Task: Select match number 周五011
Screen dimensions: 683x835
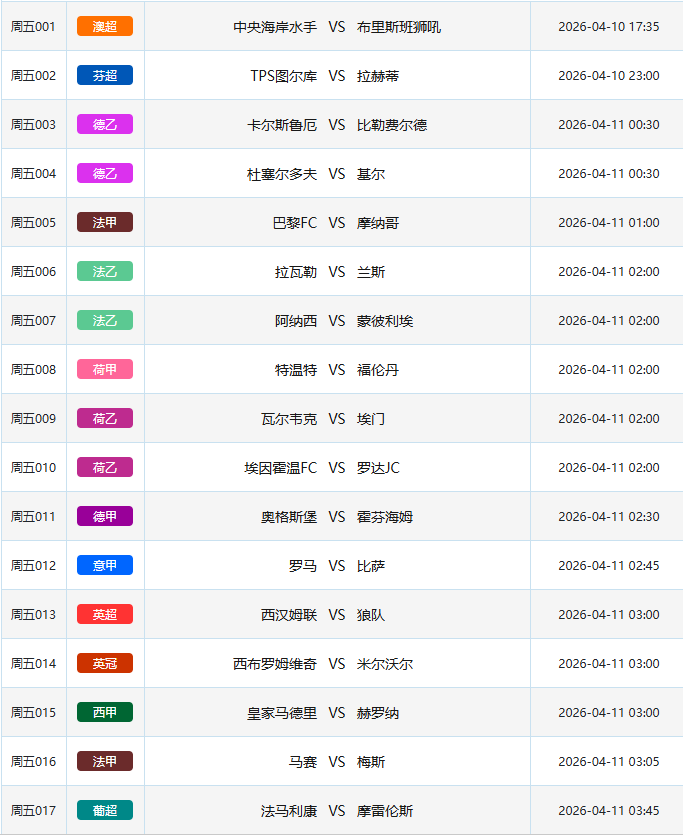Action: click(x=34, y=517)
